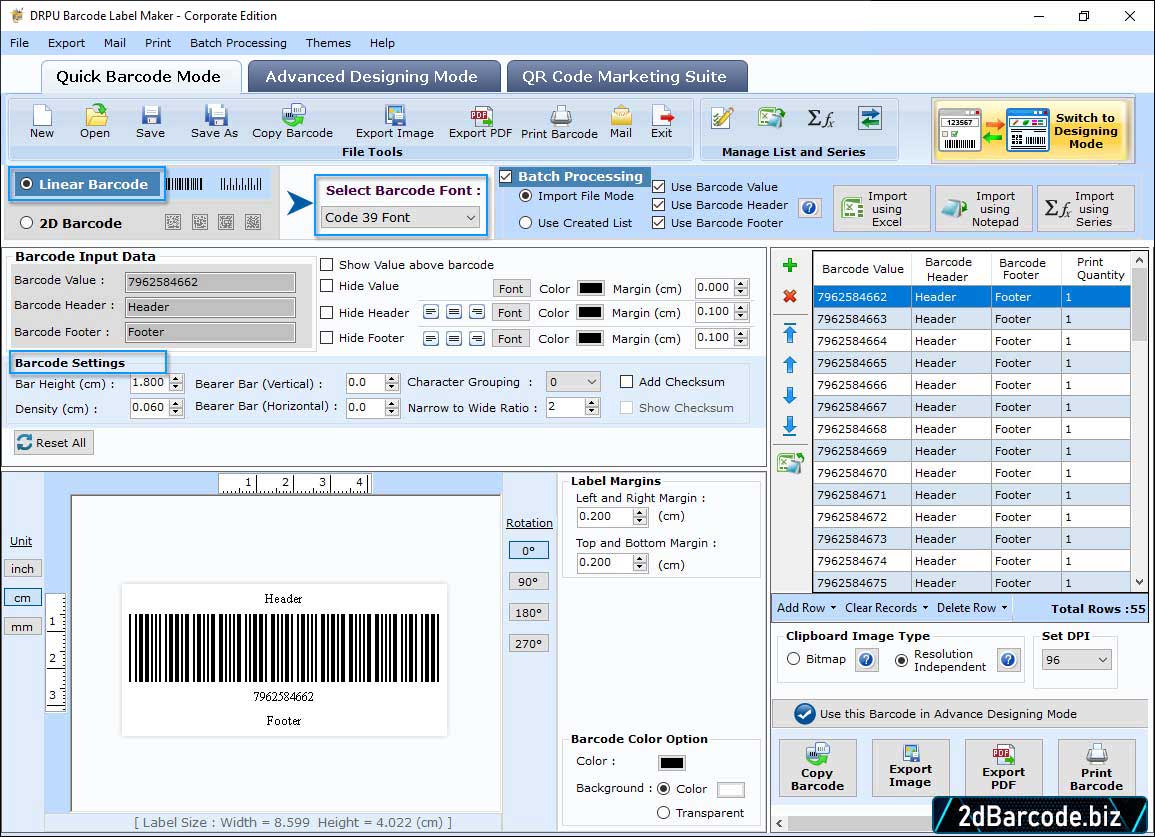Open the Set DPI dropdown
Screen dimensions: 1155x837
(x=1076, y=660)
